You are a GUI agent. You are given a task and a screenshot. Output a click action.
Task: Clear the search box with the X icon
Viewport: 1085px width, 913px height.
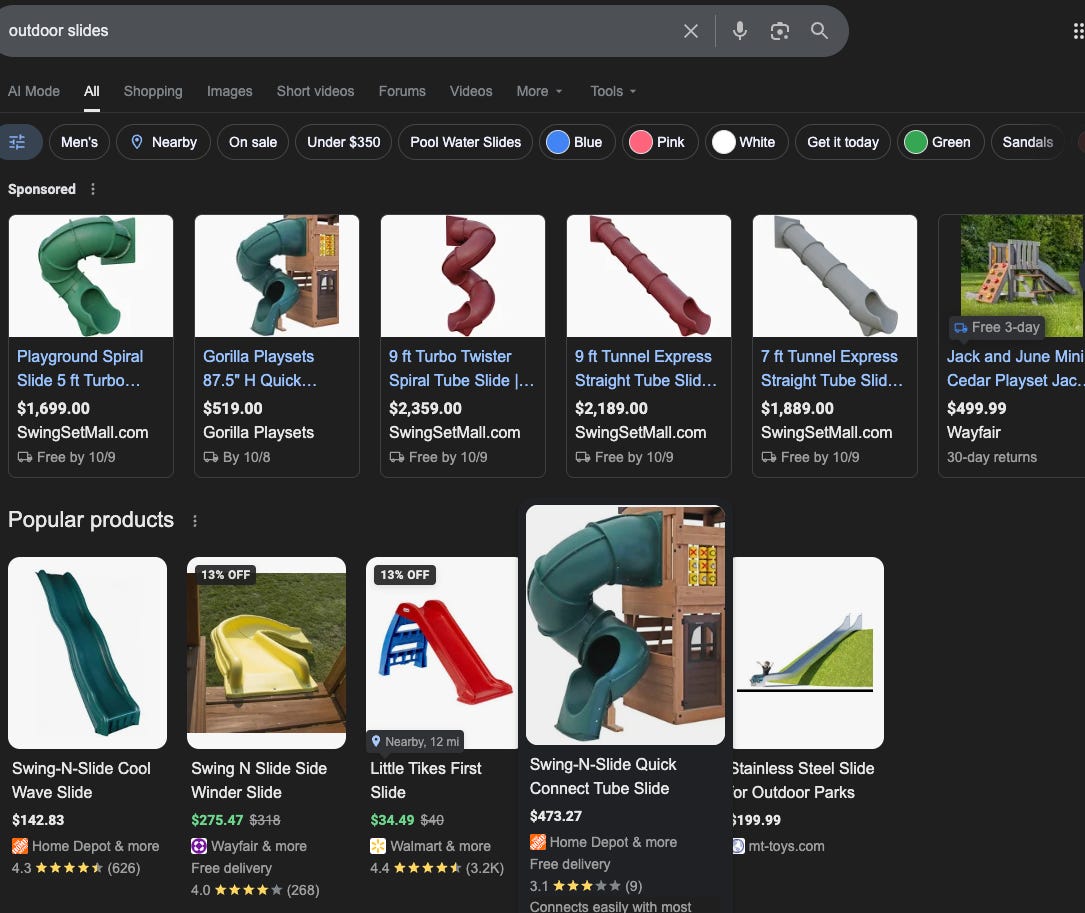pos(690,31)
